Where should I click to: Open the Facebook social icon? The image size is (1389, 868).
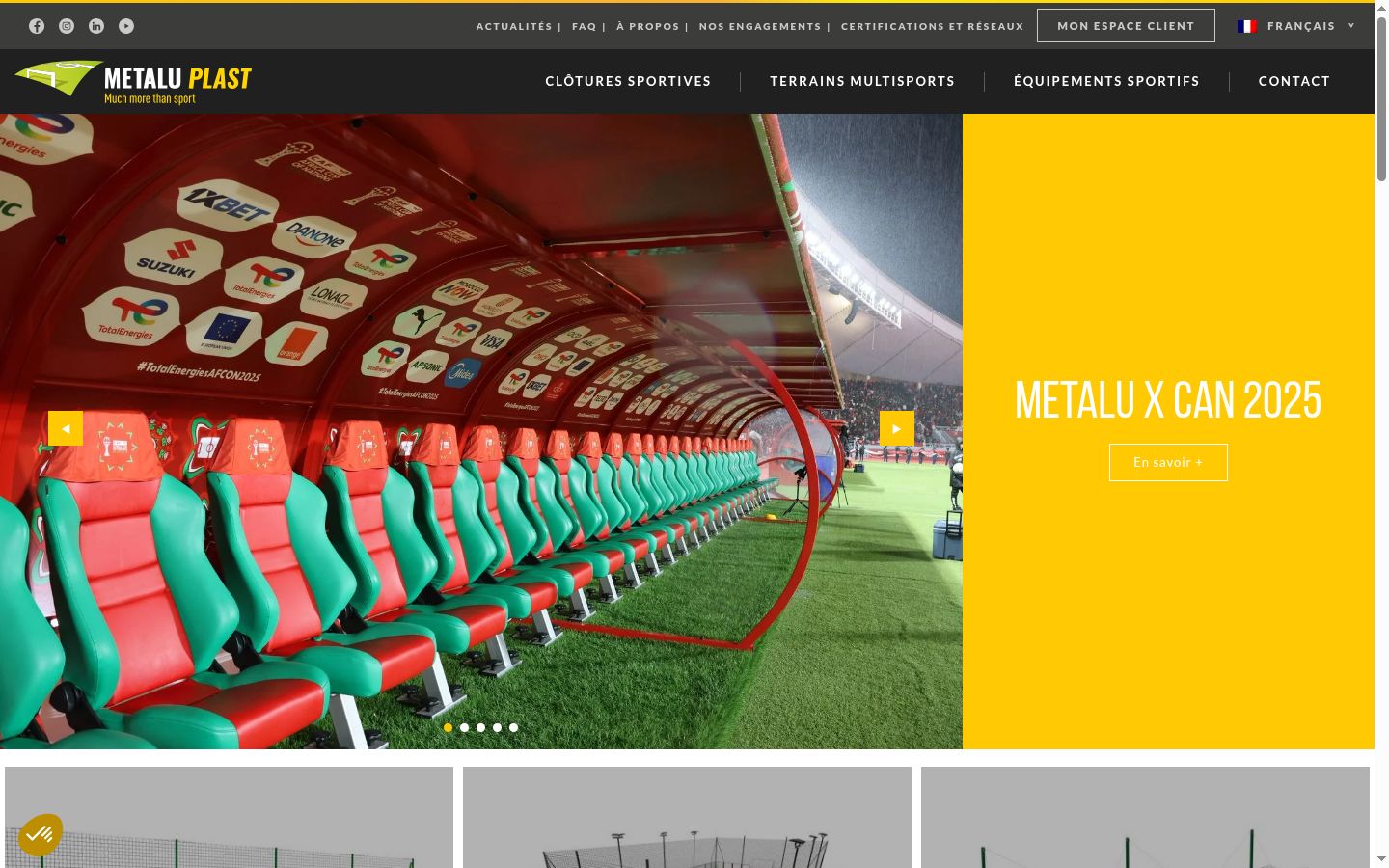[x=37, y=26]
